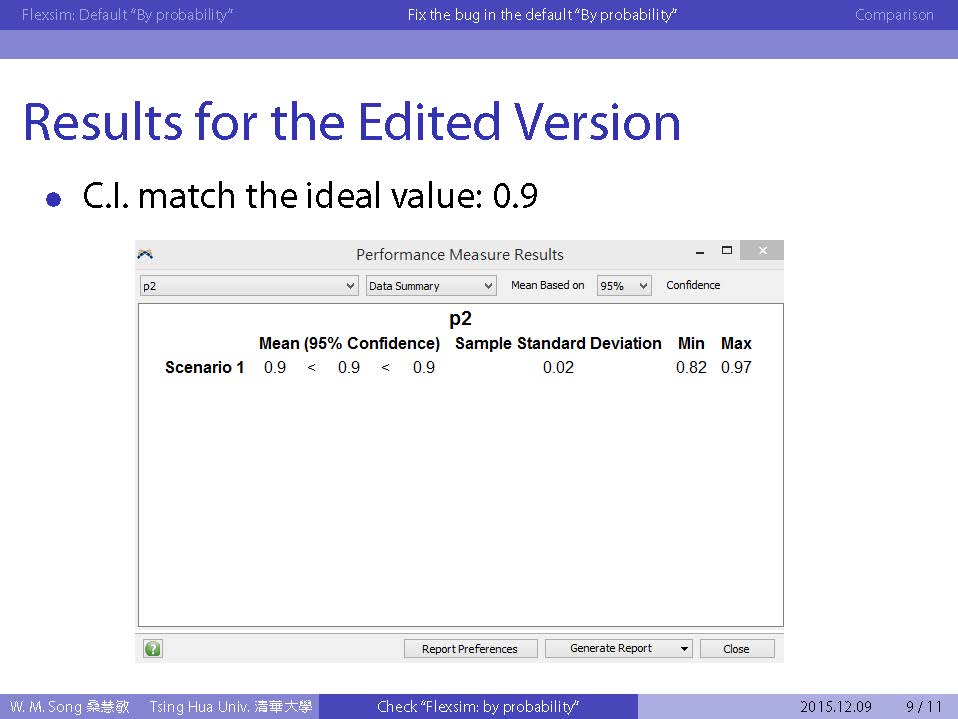Maximize the Performance Measure Results window
The image size is (958, 719).
click(727, 251)
